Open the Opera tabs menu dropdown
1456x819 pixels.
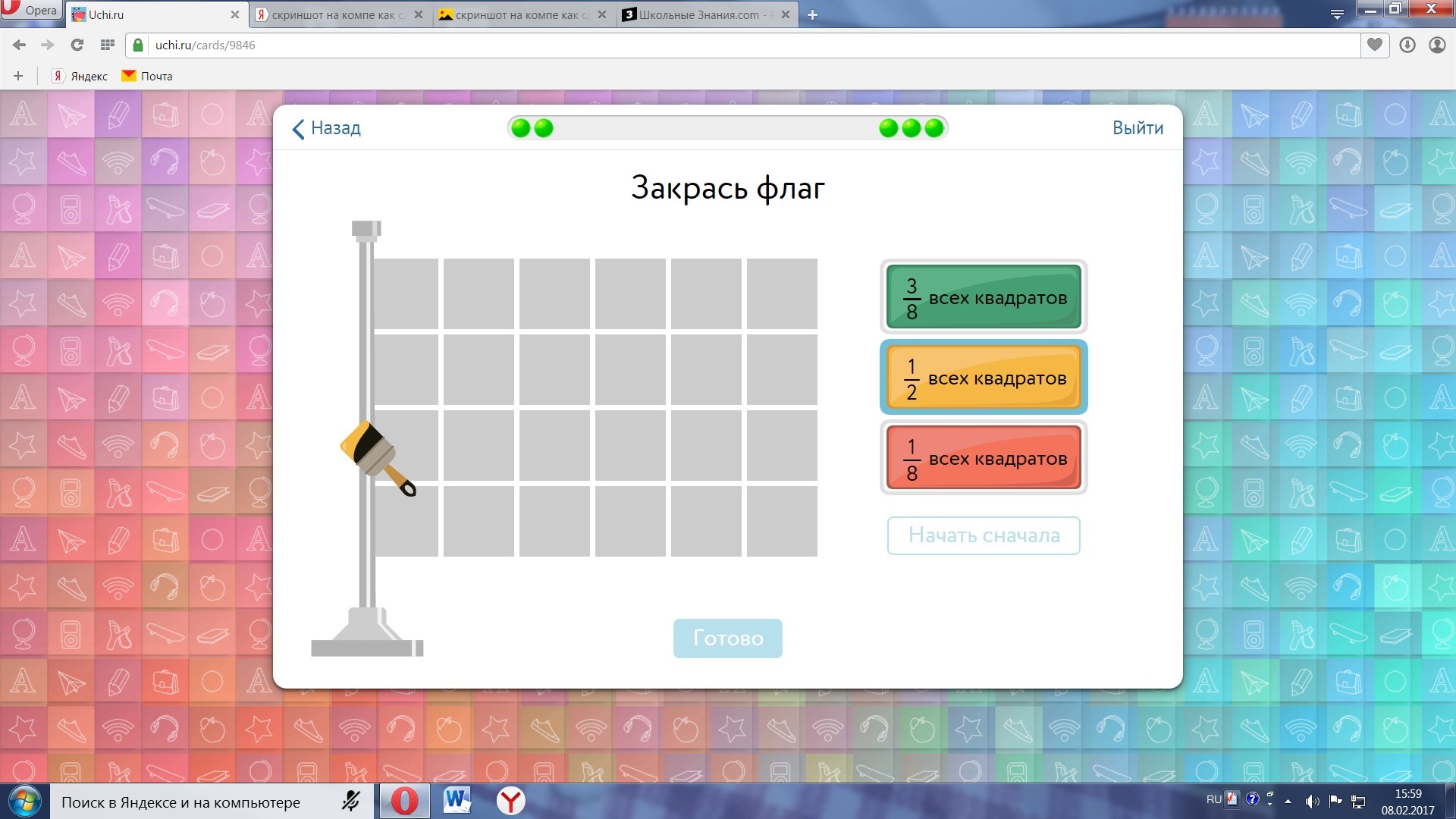coord(1337,14)
